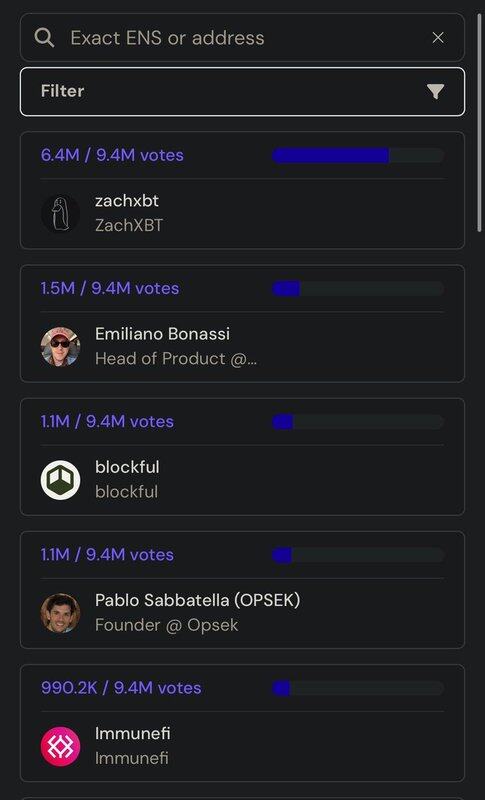Click the Founder @ Opsek subtitle
Screen dimensions: 485x800
(x=166, y=625)
